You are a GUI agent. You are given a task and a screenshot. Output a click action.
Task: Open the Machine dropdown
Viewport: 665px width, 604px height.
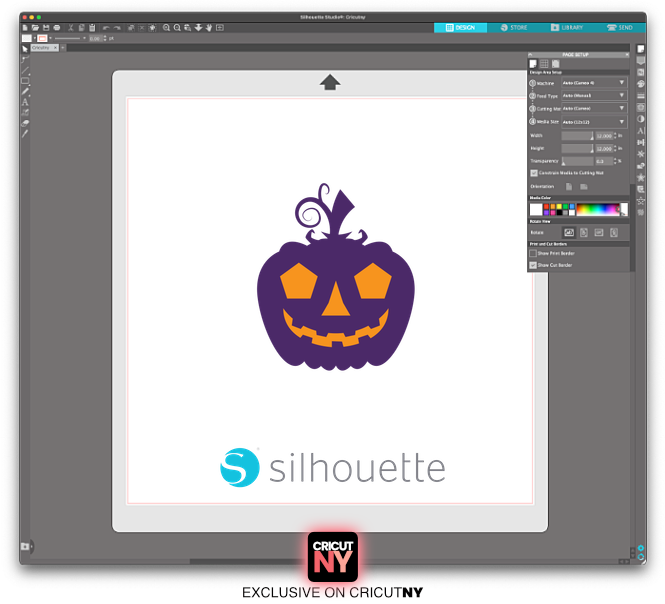click(x=594, y=83)
